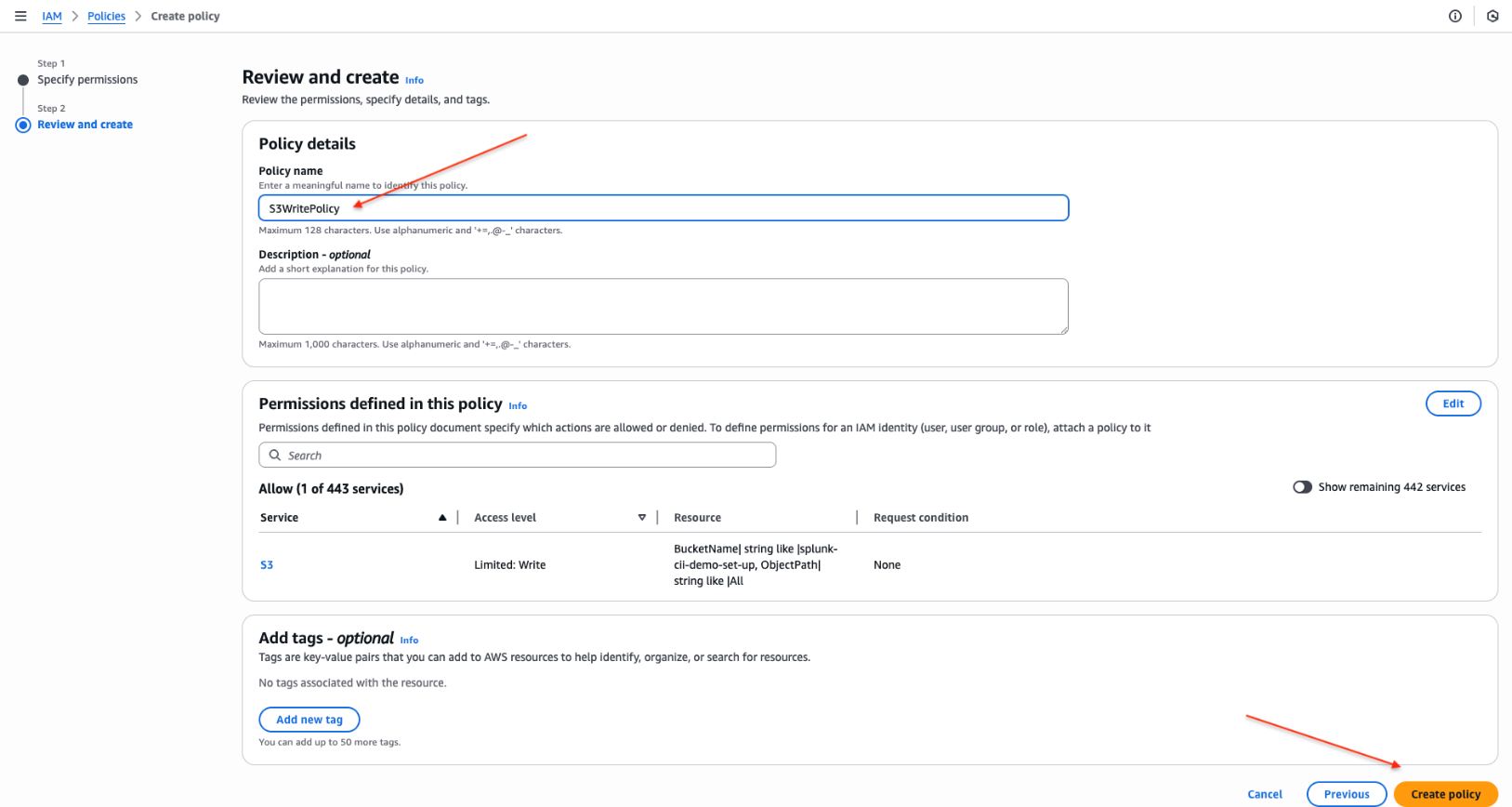Click the top-right hexagon settings icon
Screen dimensions: 1512x807
click(1492, 16)
